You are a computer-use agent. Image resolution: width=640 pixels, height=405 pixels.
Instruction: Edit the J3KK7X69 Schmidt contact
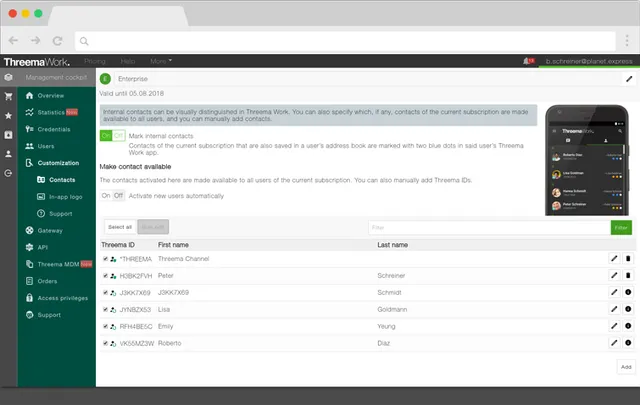614,292
